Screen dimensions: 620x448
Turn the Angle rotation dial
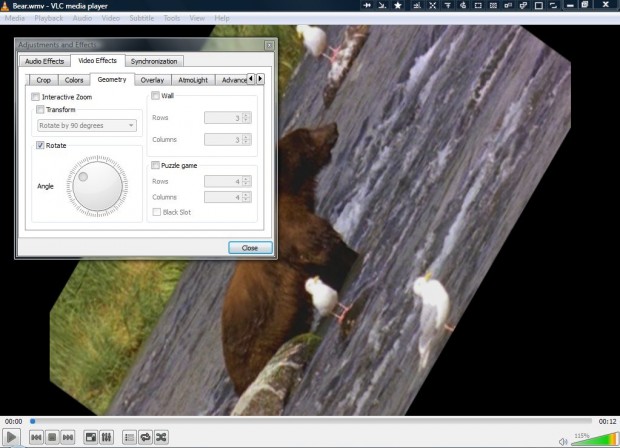(x=97, y=186)
